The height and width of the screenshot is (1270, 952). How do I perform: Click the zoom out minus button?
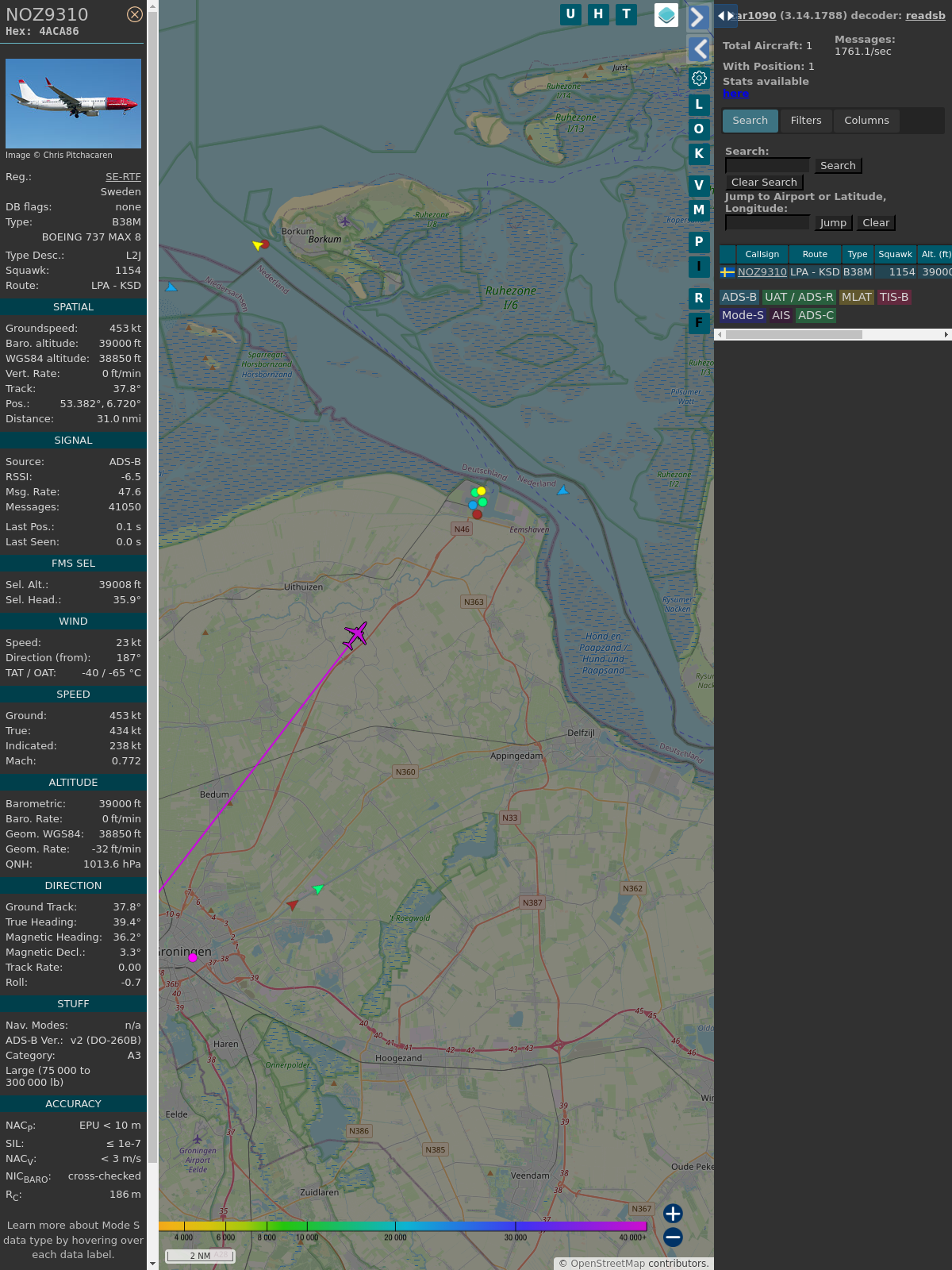coord(673,1237)
